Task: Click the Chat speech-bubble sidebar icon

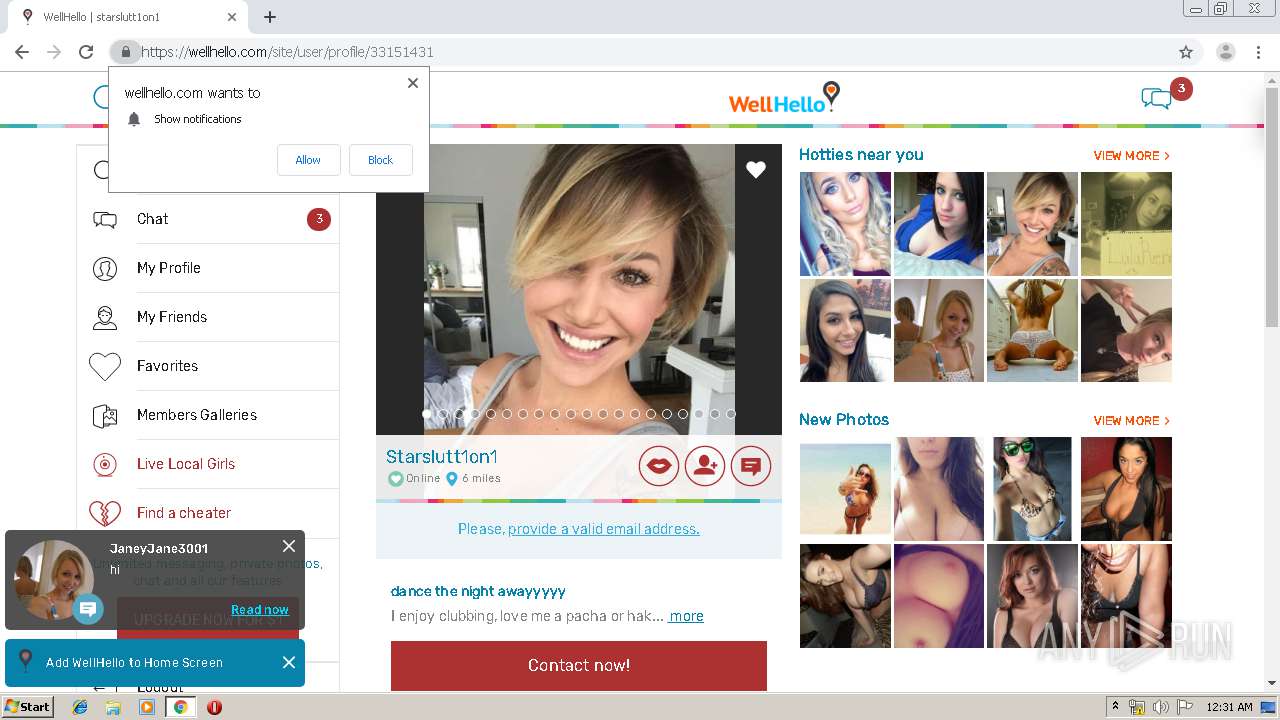Action: click(105, 219)
